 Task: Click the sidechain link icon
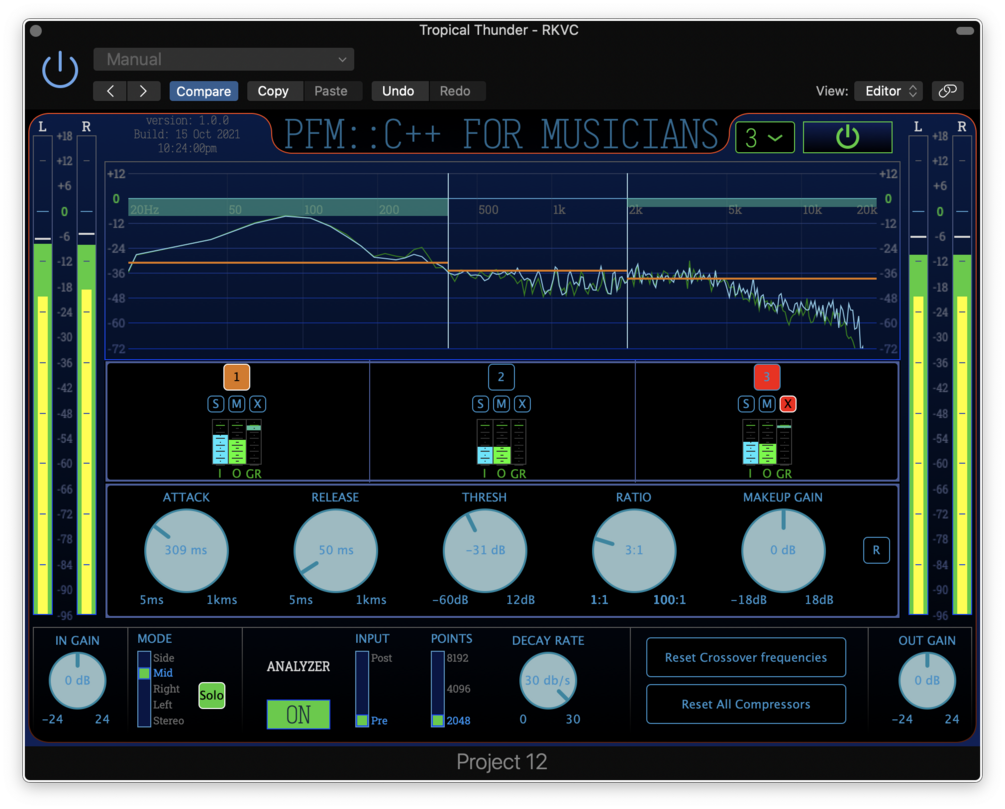tap(947, 91)
